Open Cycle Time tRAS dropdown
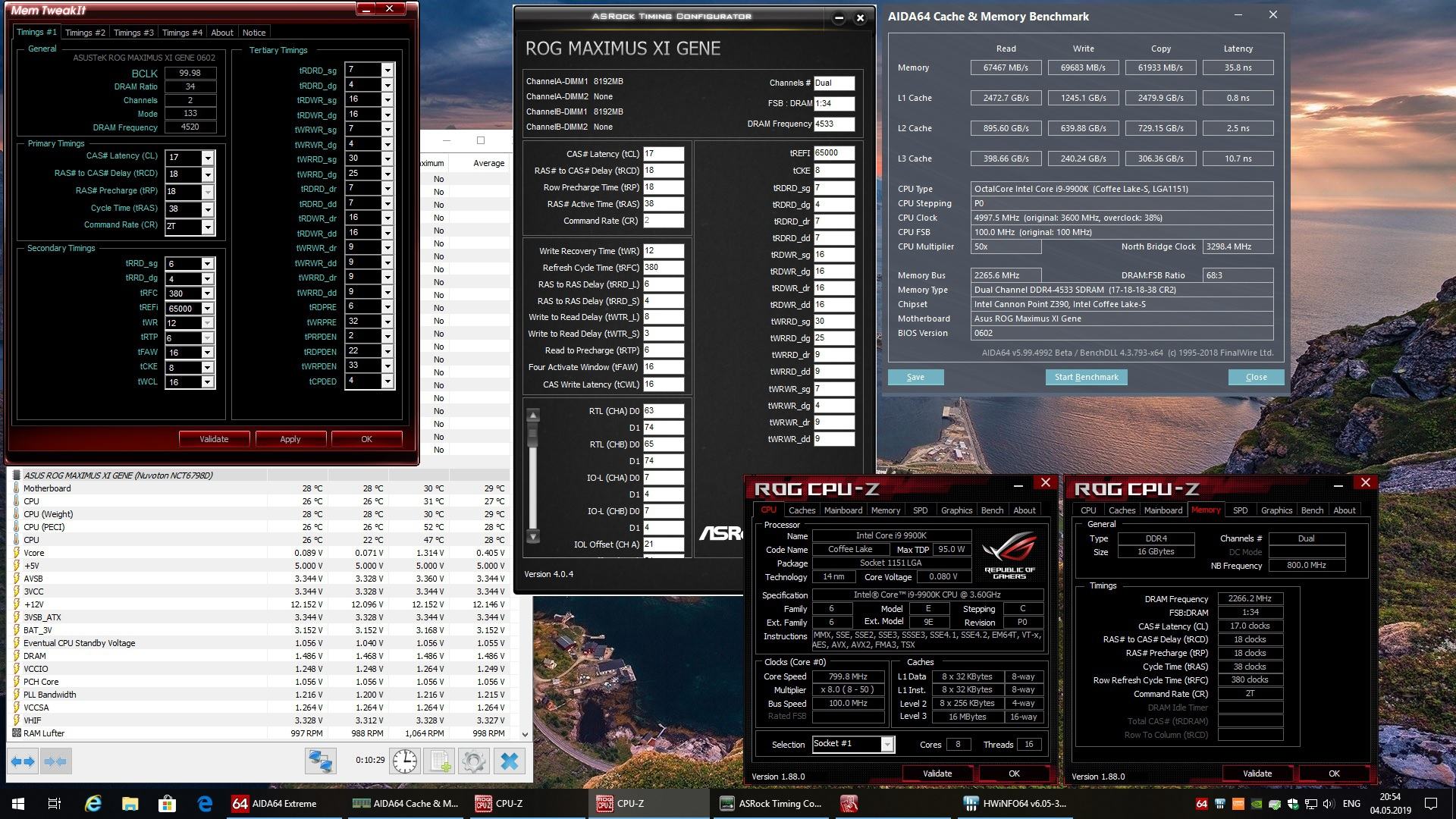Image resolution: width=1456 pixels, height=819 pixels. click(208, 209)
